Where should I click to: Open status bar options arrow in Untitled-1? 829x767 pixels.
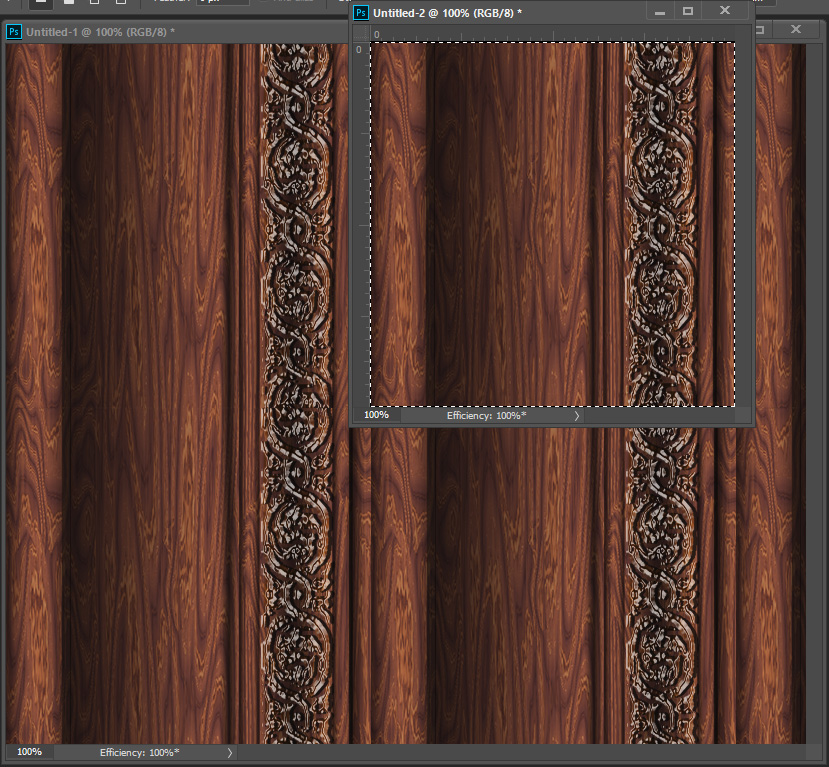(229, 752)
